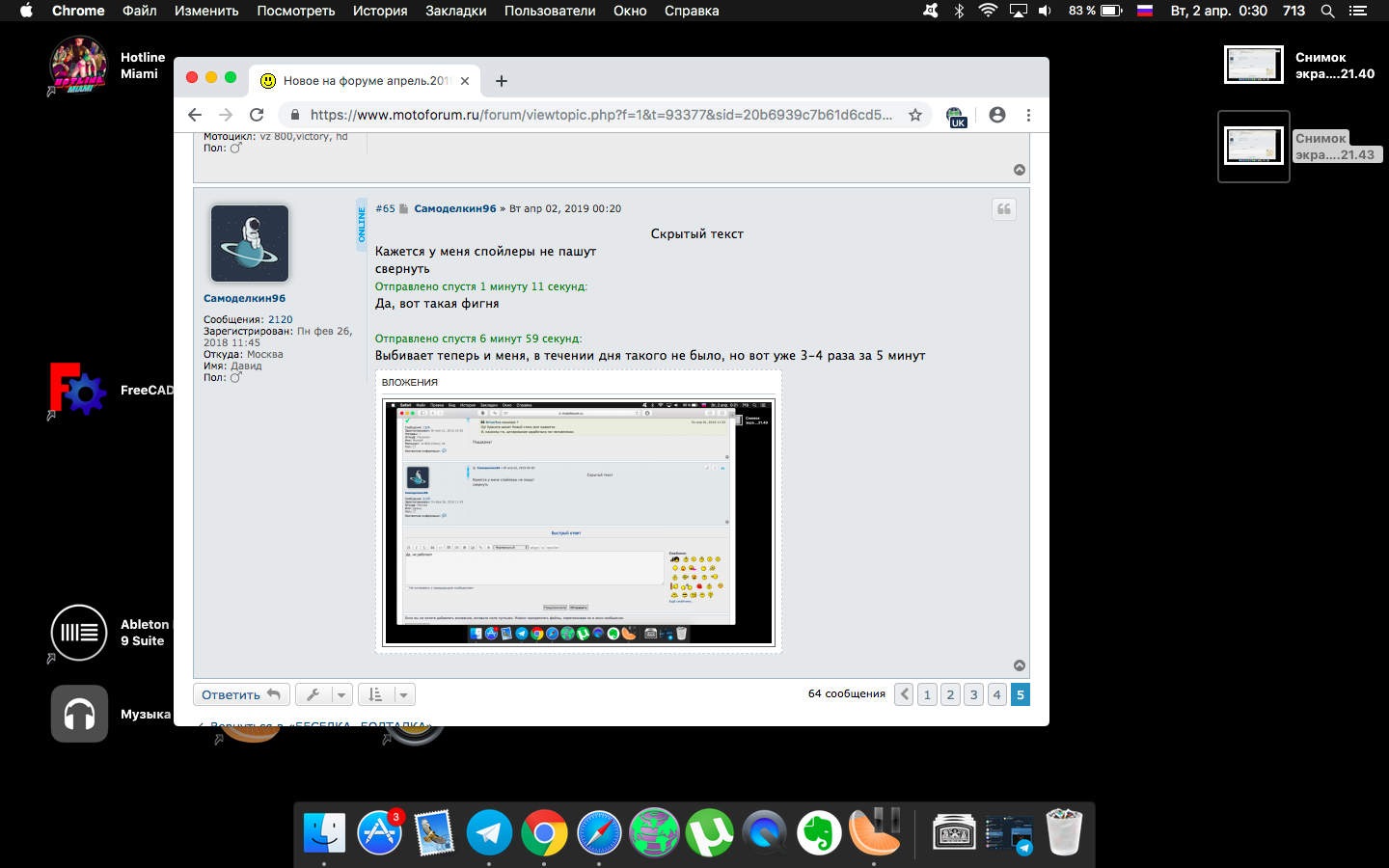Click the Ответить reply button
Viewport: 1389px width, 868px height.
[x=241, y=694]
